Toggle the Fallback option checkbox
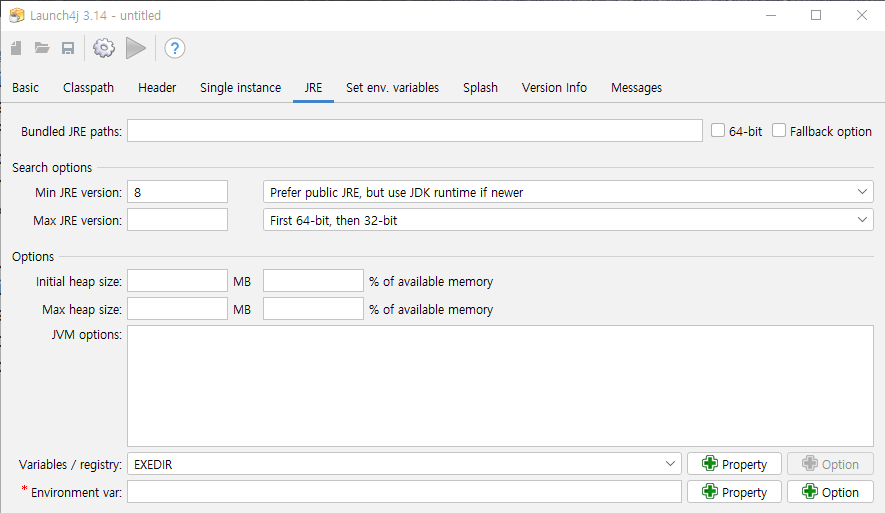Screen dimensions: 885x513 [780, 131]
